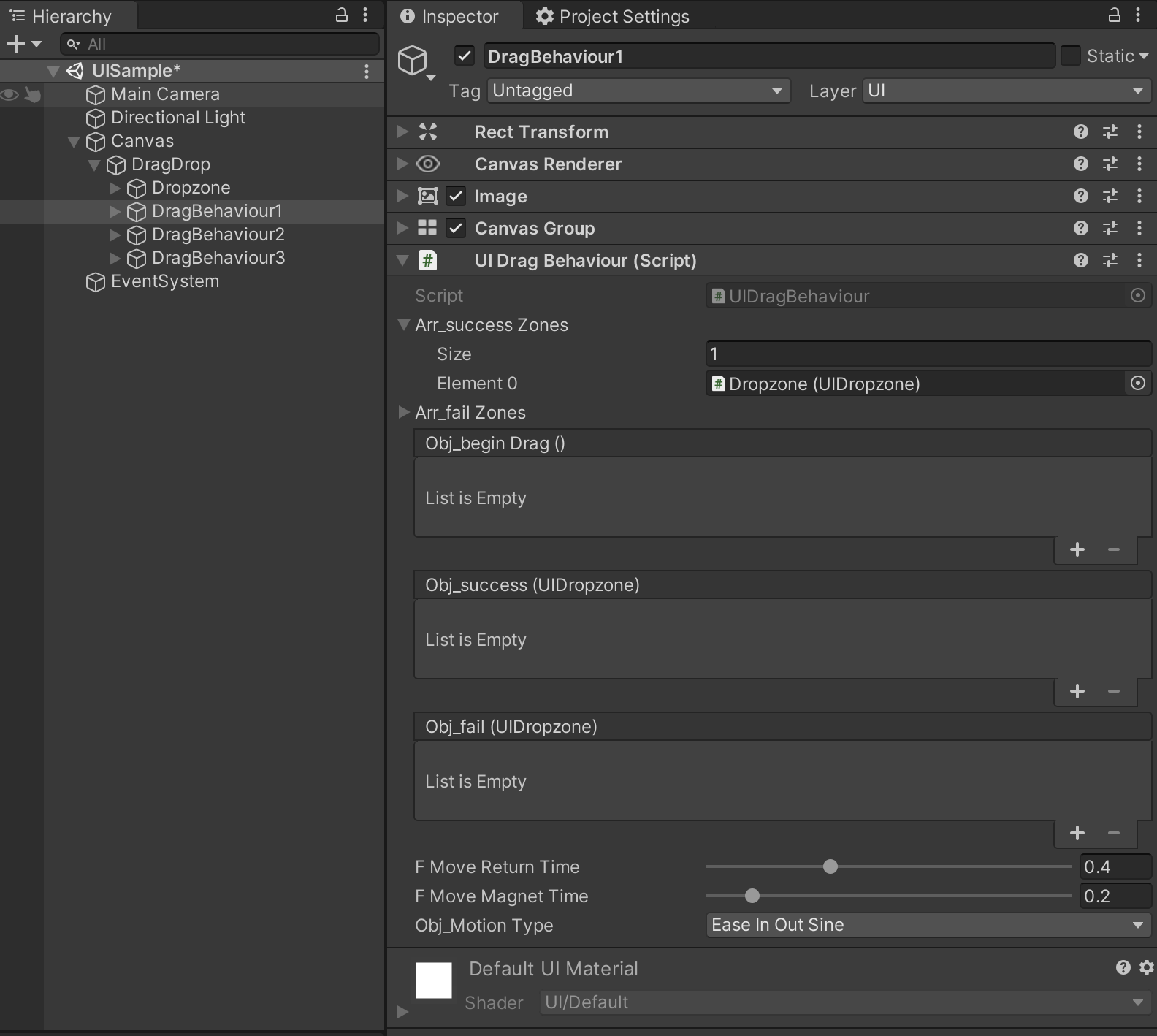The image size is (1157, 1036).
Task: Open Canvas Group help reference icon
Action: [1081, 228]
